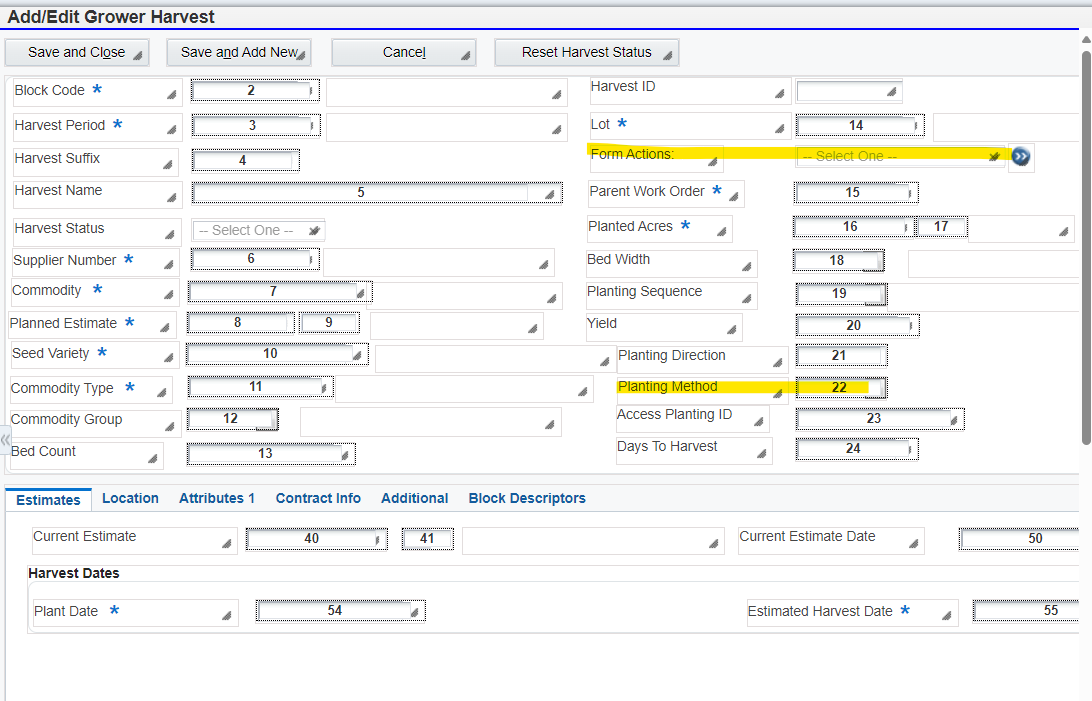The width and height of the screenshot is (1092, 701).
Task: Click the Lot input field
Action: 860,125
